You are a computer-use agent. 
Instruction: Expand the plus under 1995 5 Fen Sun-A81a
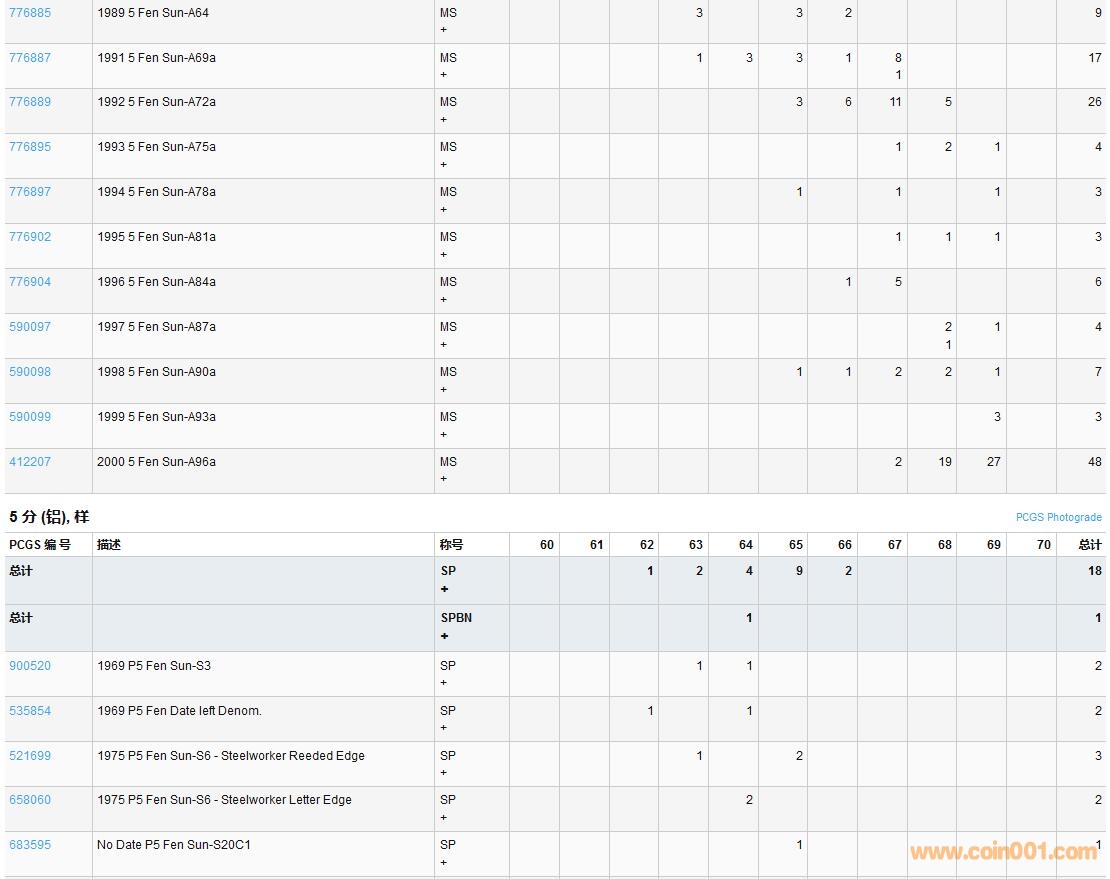444,255
